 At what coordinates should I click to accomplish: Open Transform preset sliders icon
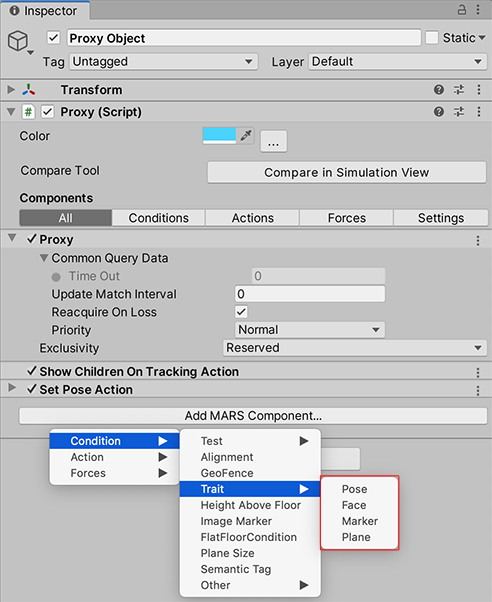click(459, 89)
